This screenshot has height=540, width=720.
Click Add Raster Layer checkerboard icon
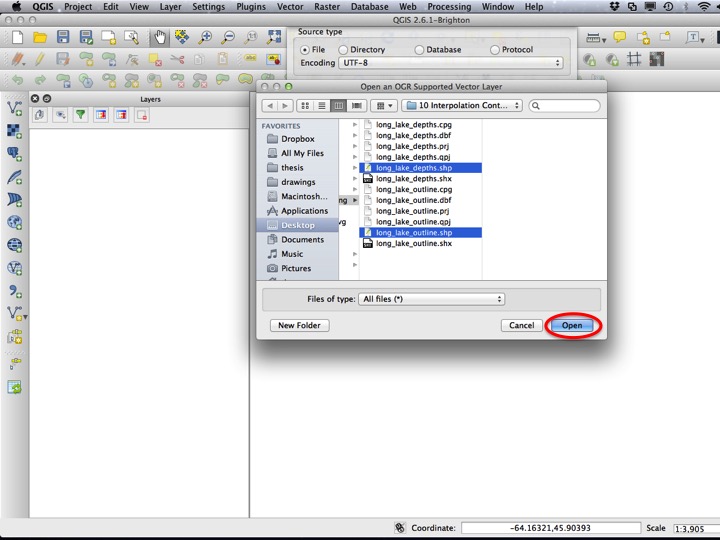(x=14, y=131)
